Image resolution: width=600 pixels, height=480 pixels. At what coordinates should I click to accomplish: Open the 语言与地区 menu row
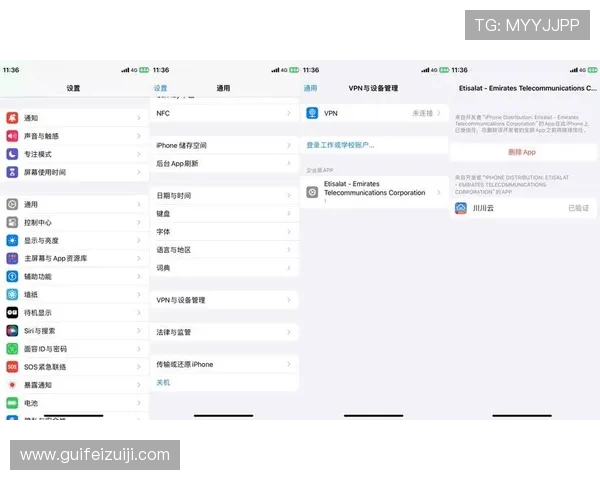(x=224, y=250)
